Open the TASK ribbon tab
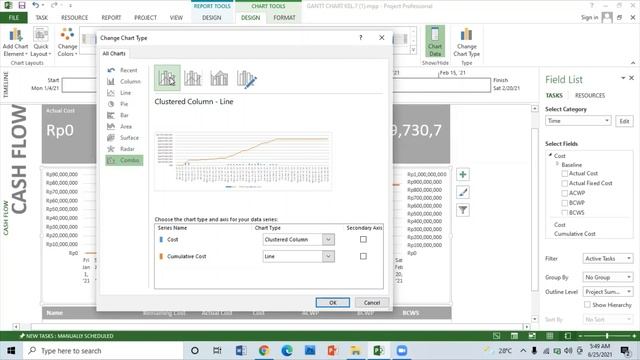Image resolution: width=640 pixels, height=360 pixels. coord(41,18)
